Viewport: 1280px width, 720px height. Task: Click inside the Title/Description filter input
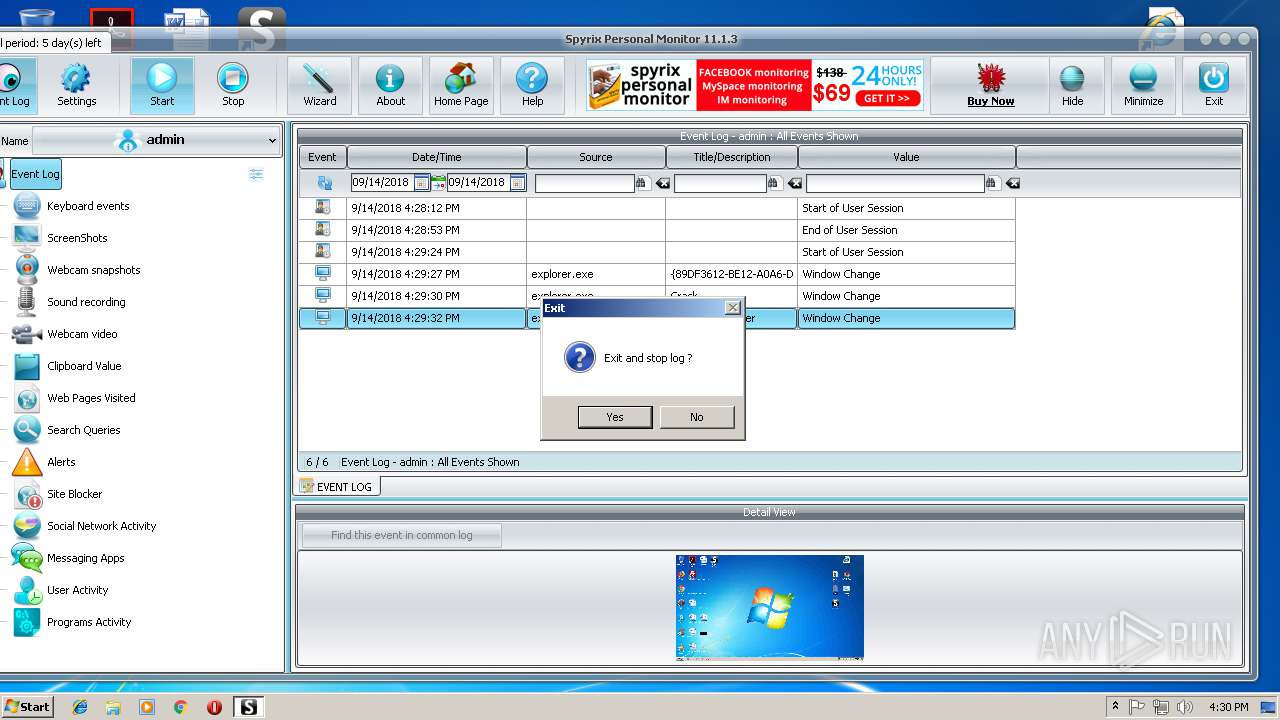coord(720,183)
